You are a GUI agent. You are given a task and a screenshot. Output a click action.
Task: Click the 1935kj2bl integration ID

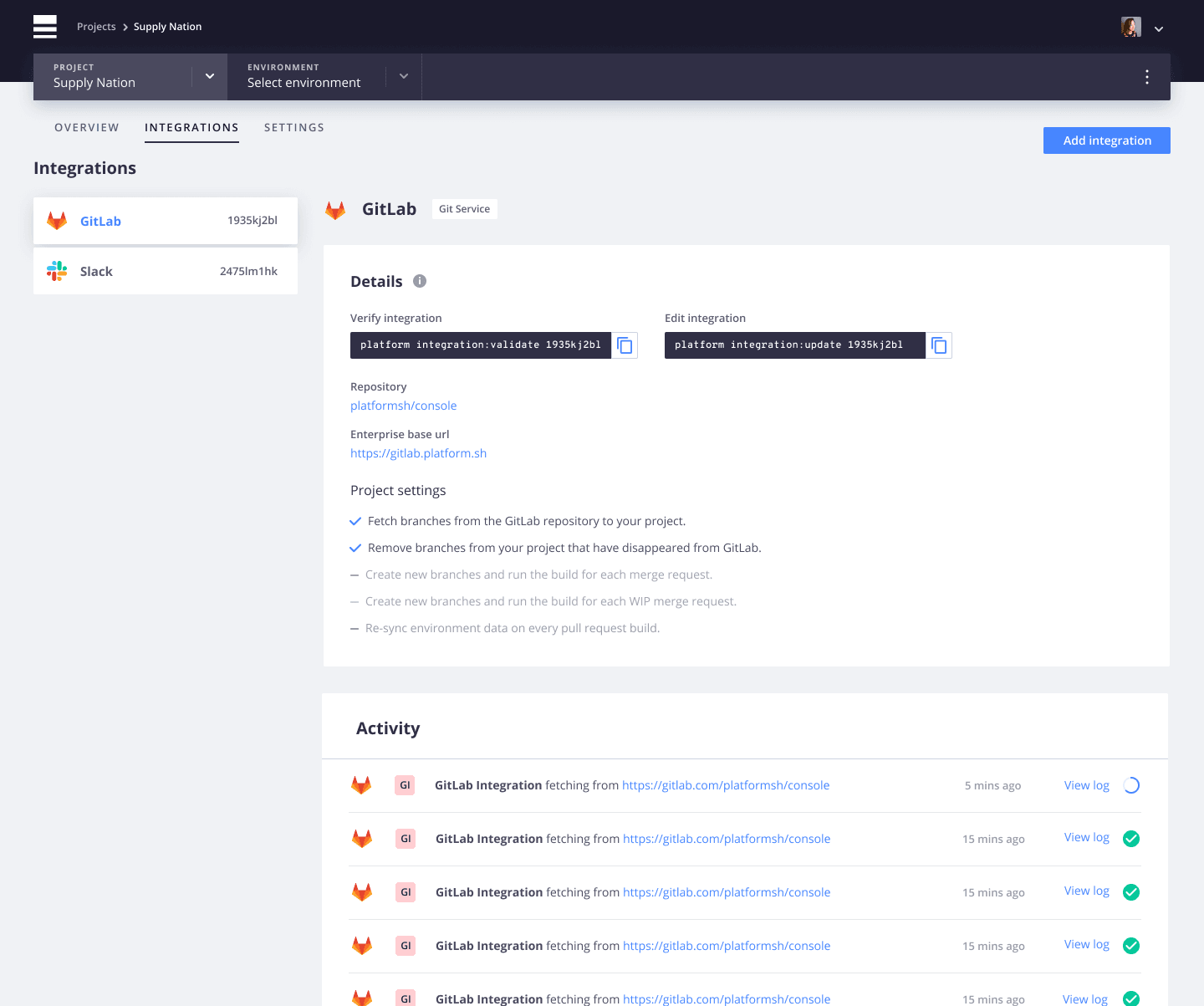252,221
